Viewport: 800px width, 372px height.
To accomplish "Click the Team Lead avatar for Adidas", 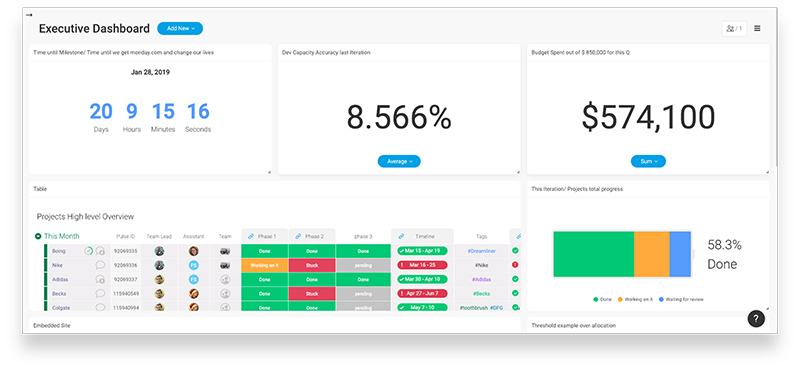I will point(159,279).
